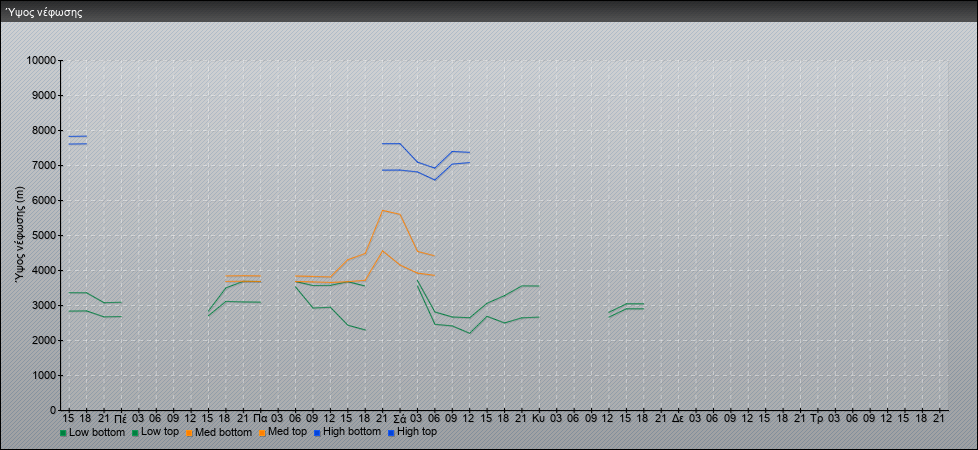The width and height of the screenshot is (978, 450).
Task: Click the 4000 y-axis label
Action: [x=44, y=270]
